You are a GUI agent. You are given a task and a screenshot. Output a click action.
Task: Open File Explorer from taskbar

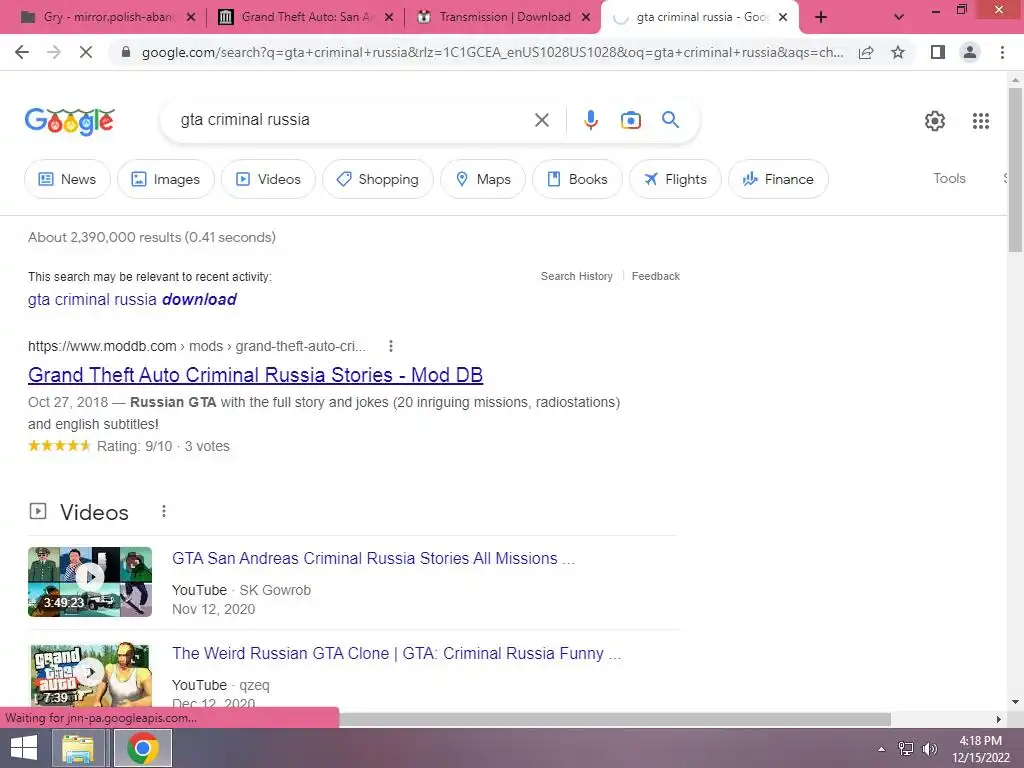point(78,748)
